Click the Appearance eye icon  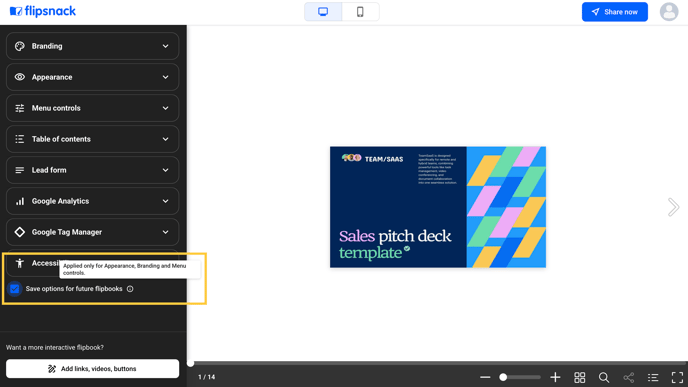click(20, 77)
